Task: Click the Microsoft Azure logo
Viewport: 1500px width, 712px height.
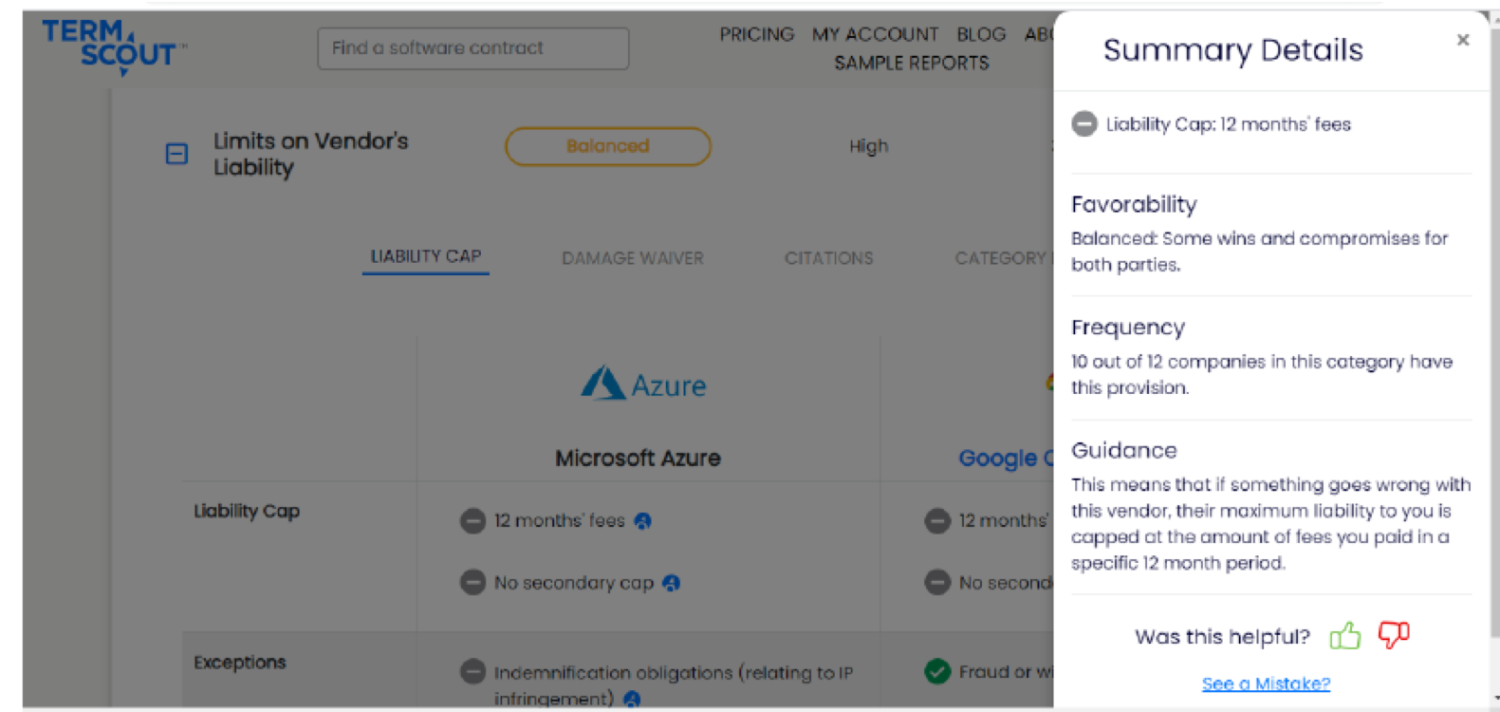Action: (x=643, y=384)
